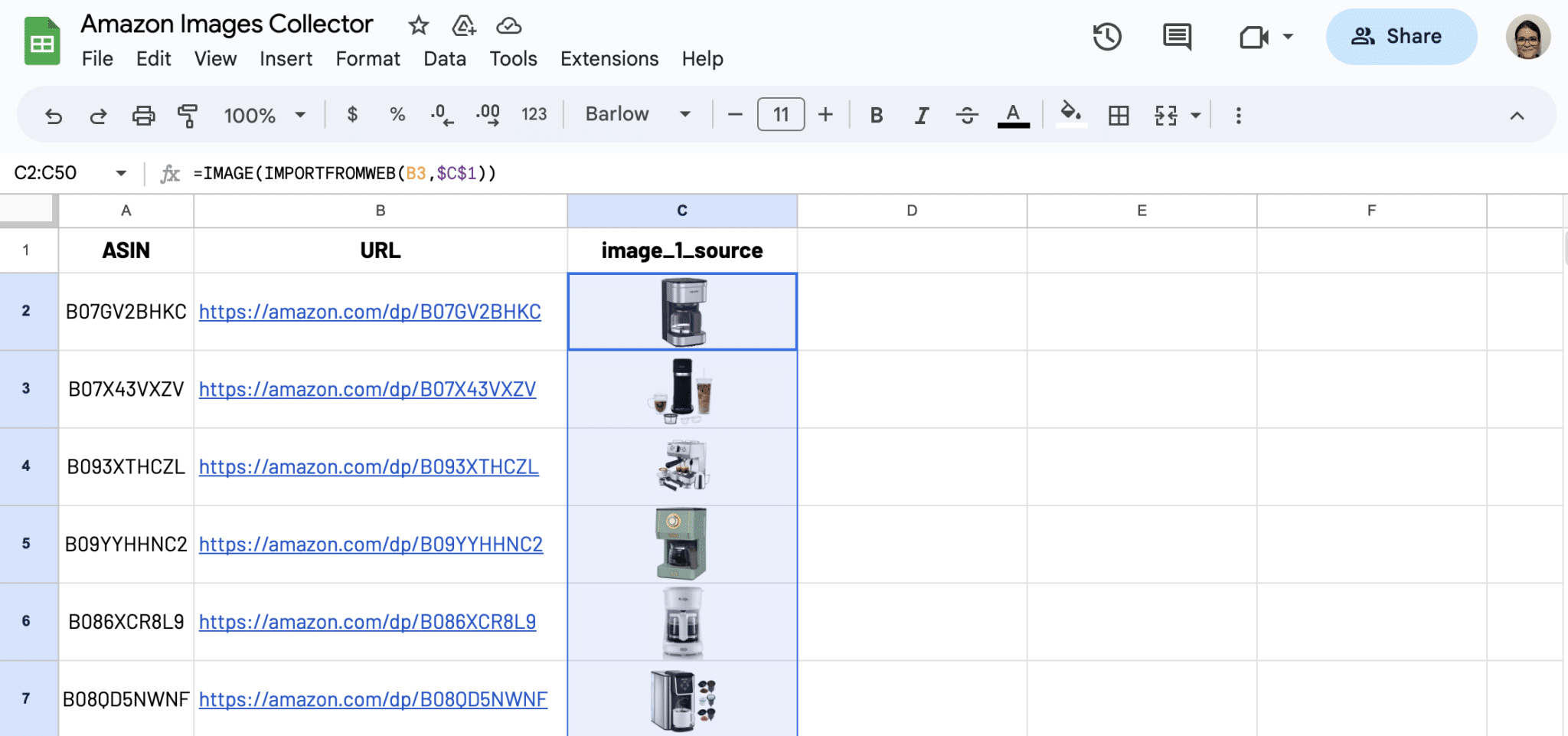
Task: Click the Print icon
Action: pyautogui.click(x=144, y=115)
